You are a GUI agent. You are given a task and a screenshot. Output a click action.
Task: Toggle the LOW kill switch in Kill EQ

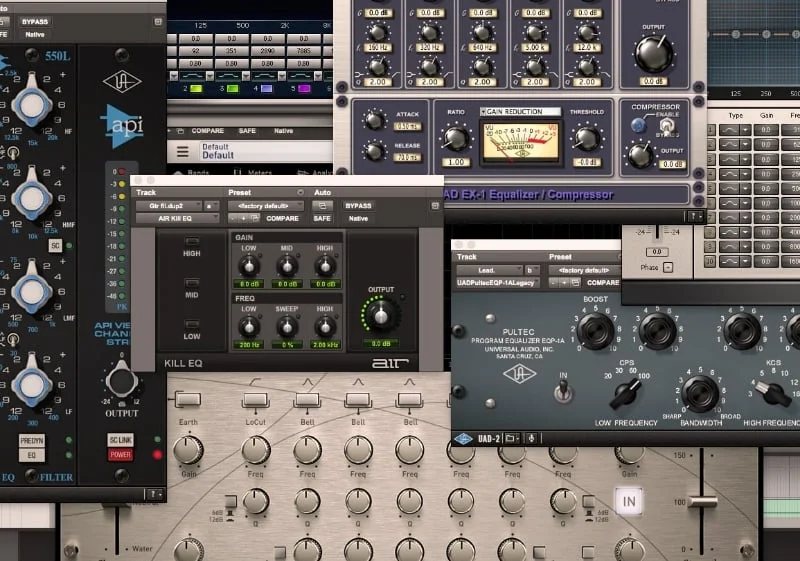pyautogui.click(x=192, y=324)
